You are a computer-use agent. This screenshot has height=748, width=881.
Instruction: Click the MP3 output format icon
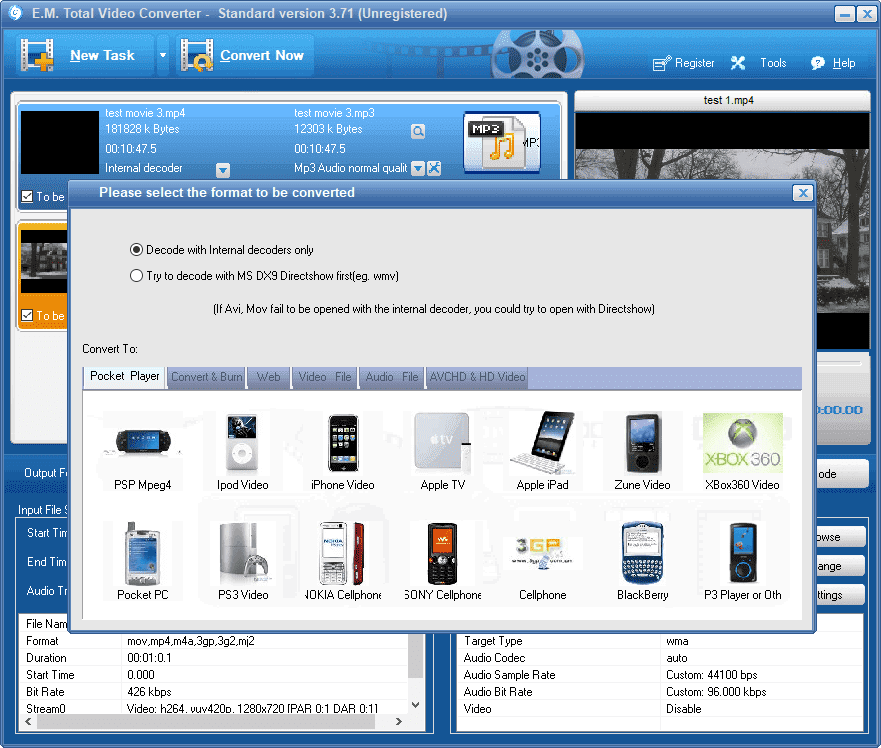click(x=502, y=142)
